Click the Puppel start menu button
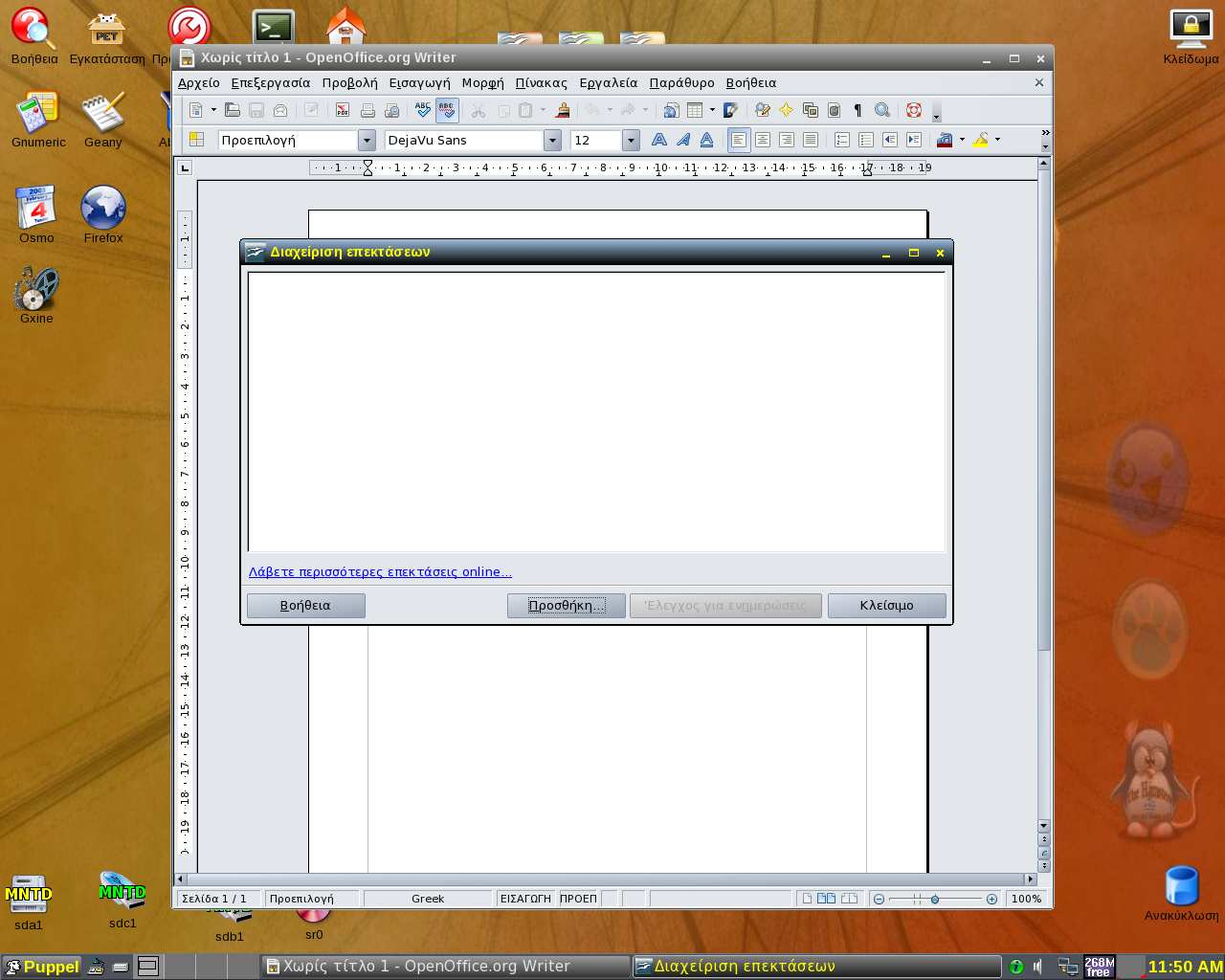The width and height of the screenshot is (1225, 980). [x=41, y=967]
